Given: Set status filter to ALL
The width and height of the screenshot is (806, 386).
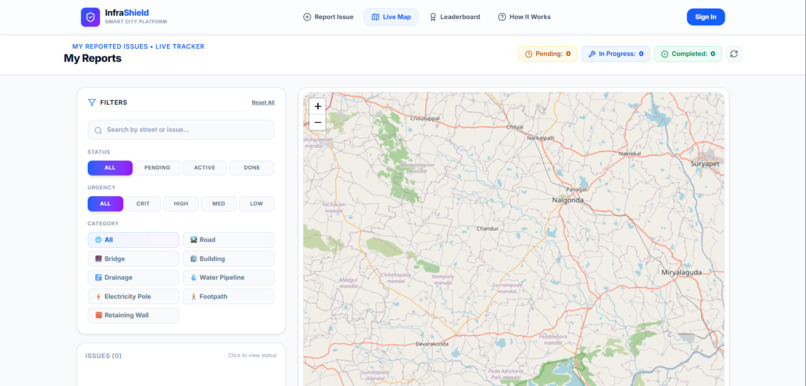Looking at the screenshot, I should pos(110,168).
